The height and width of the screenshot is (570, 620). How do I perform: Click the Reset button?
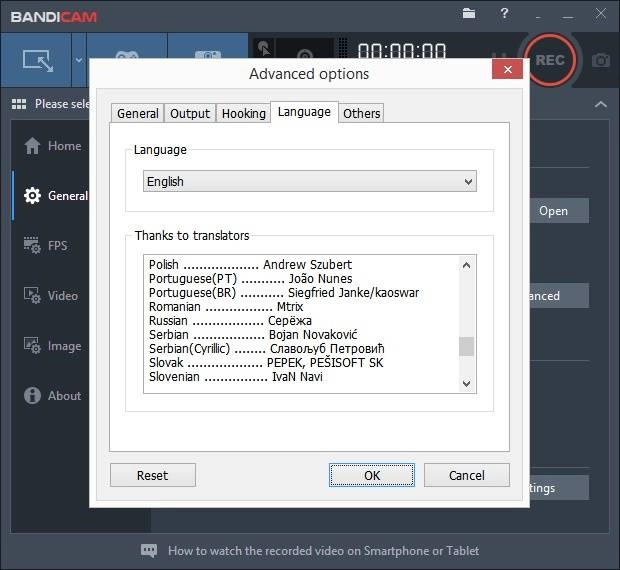coord(153,475)
